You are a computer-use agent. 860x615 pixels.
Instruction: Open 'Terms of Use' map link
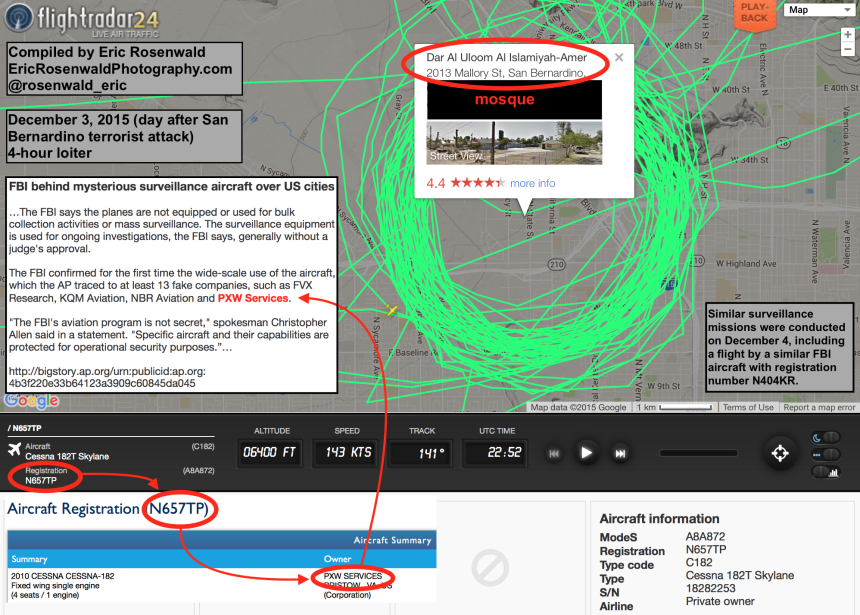click(748, 408)
